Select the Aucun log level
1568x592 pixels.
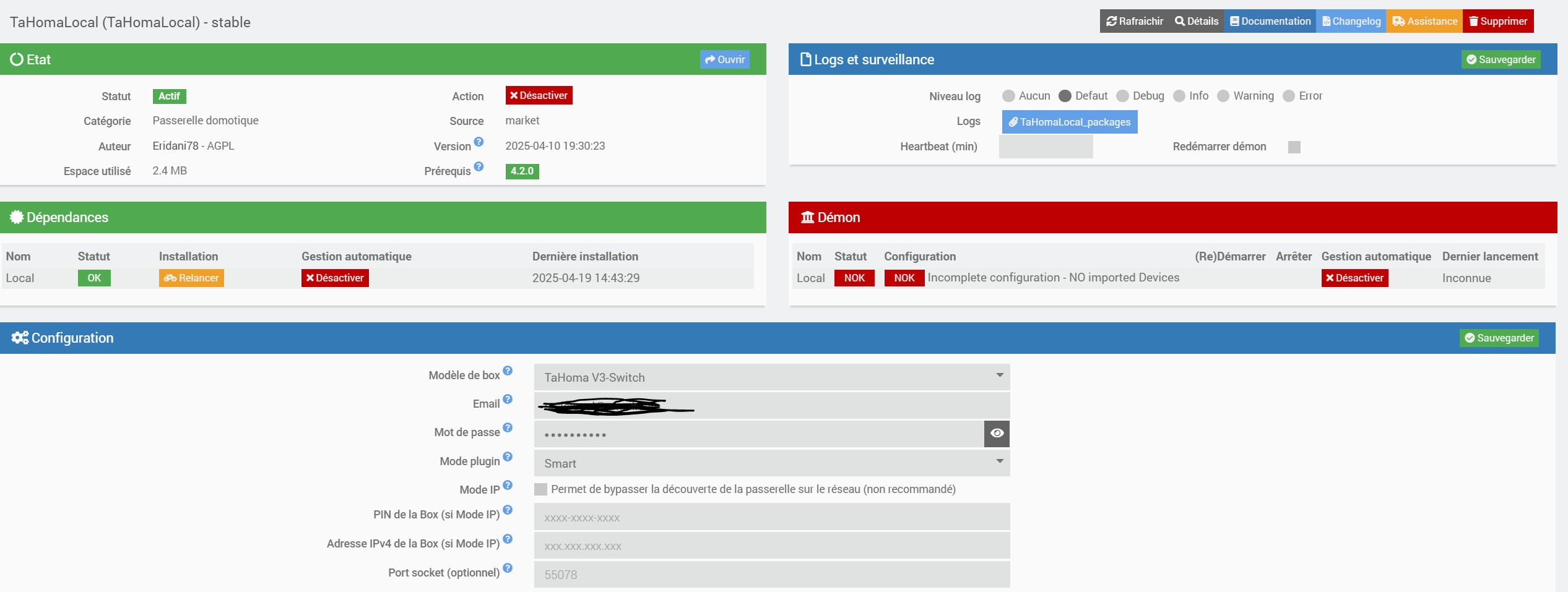[1008, 96]
